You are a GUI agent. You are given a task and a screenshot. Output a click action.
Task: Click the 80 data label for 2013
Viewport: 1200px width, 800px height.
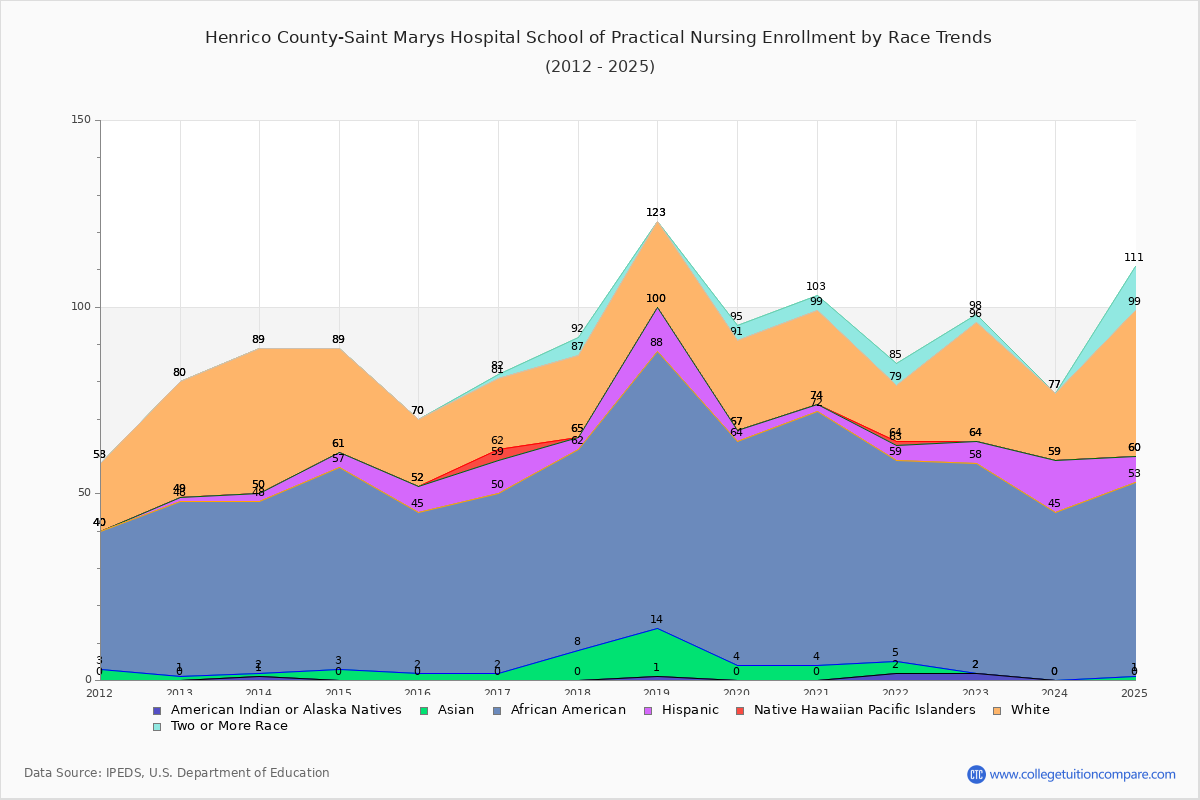pyautogui.click(x=179, y=372)
